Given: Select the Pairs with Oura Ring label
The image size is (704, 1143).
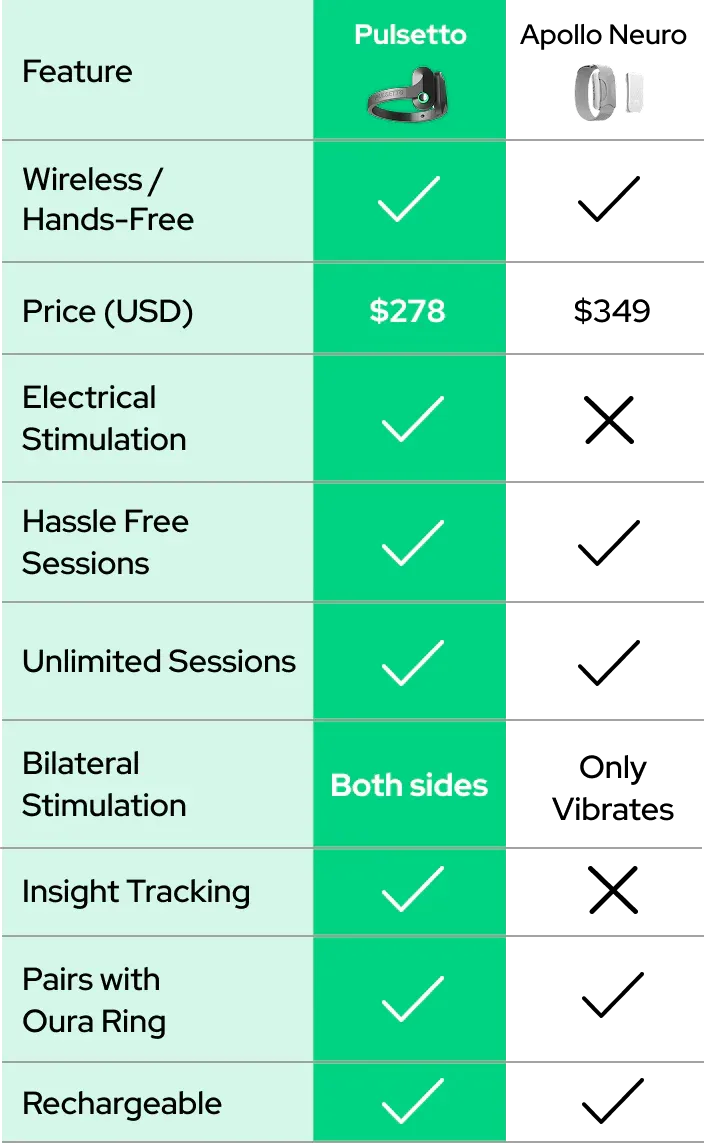Looking at the screenshot, I should click(94, 1000).
